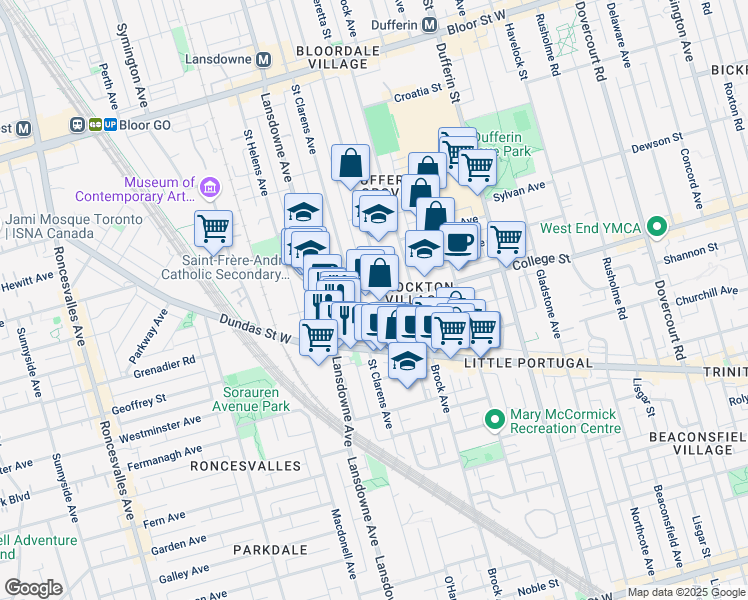Click the Lansdowne subway station icon

pyautogui.click(x=263, y=60)
